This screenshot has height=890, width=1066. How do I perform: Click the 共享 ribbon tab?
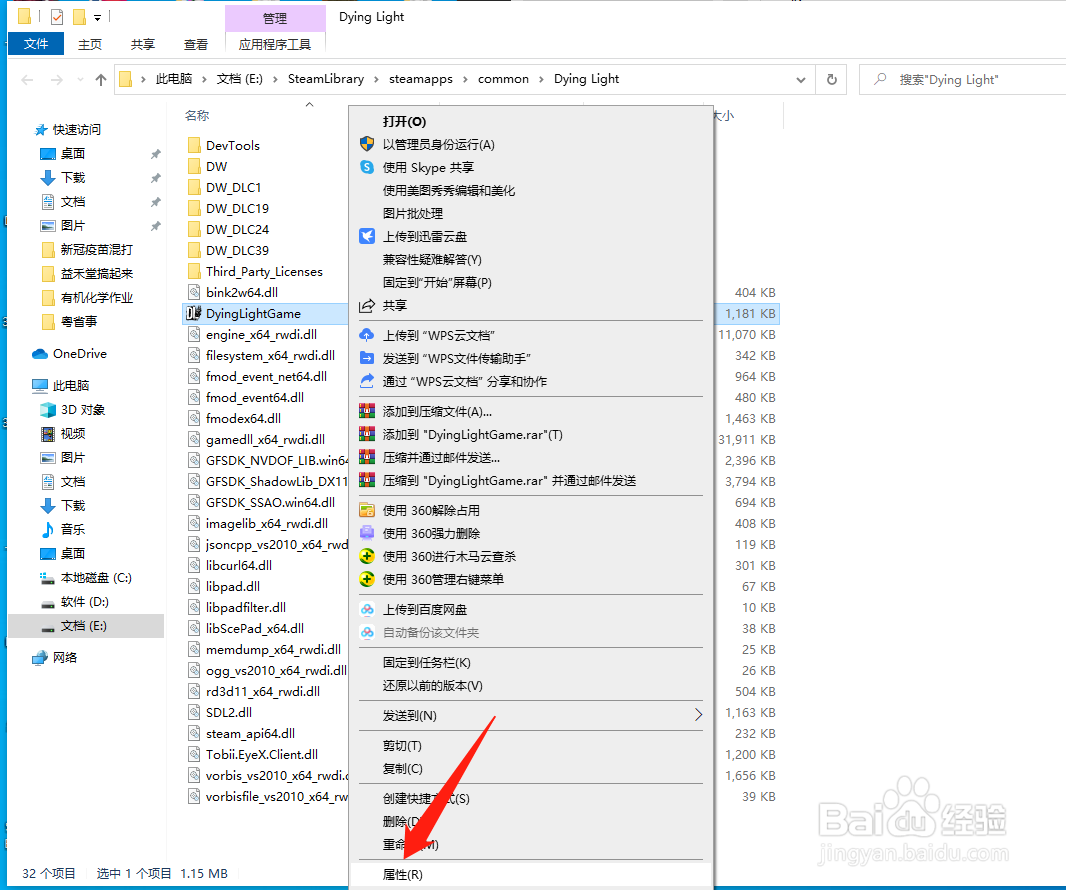click(143, 44)
